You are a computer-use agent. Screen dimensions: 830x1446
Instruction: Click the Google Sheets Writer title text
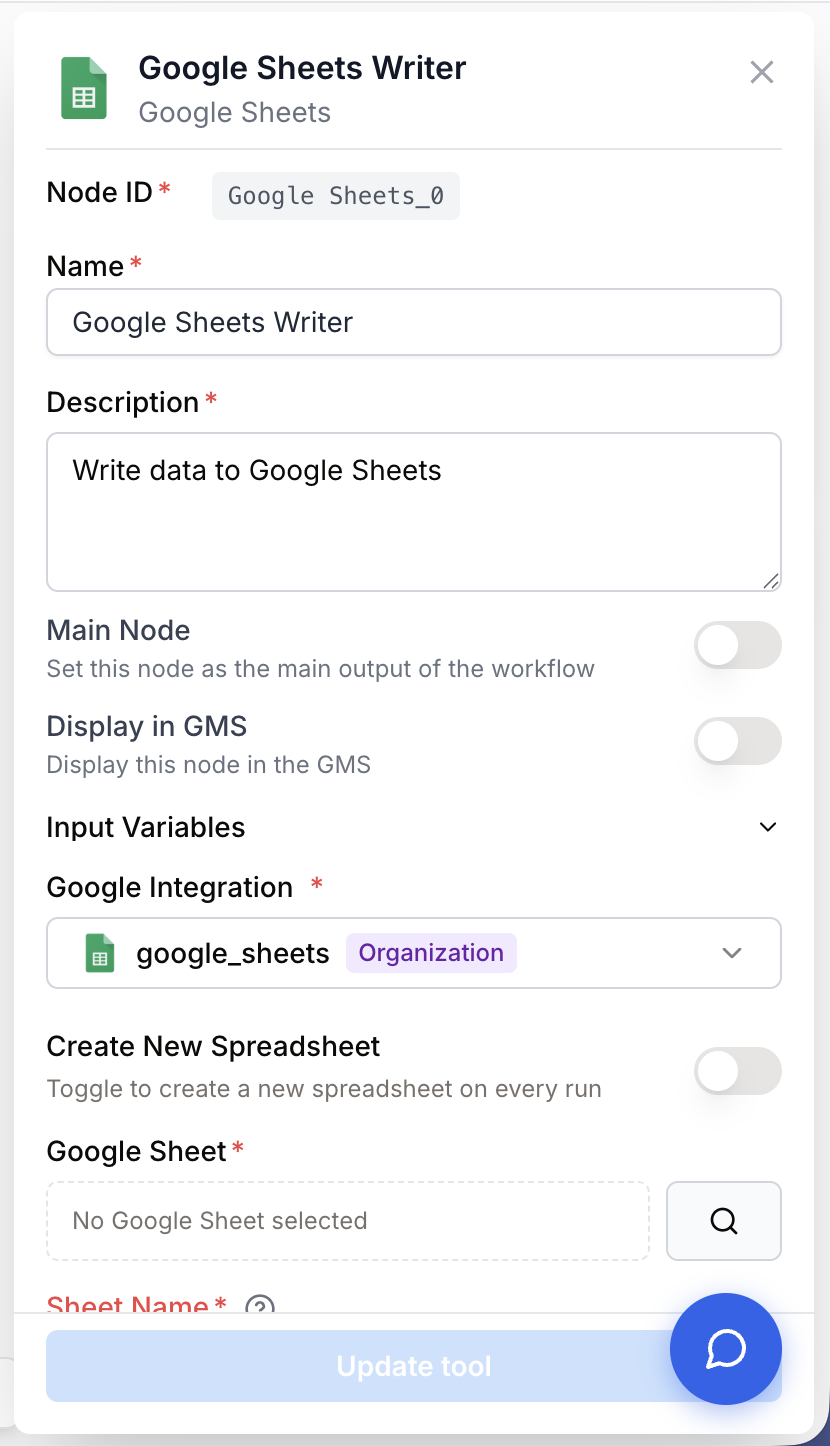(x=302, y=68)
